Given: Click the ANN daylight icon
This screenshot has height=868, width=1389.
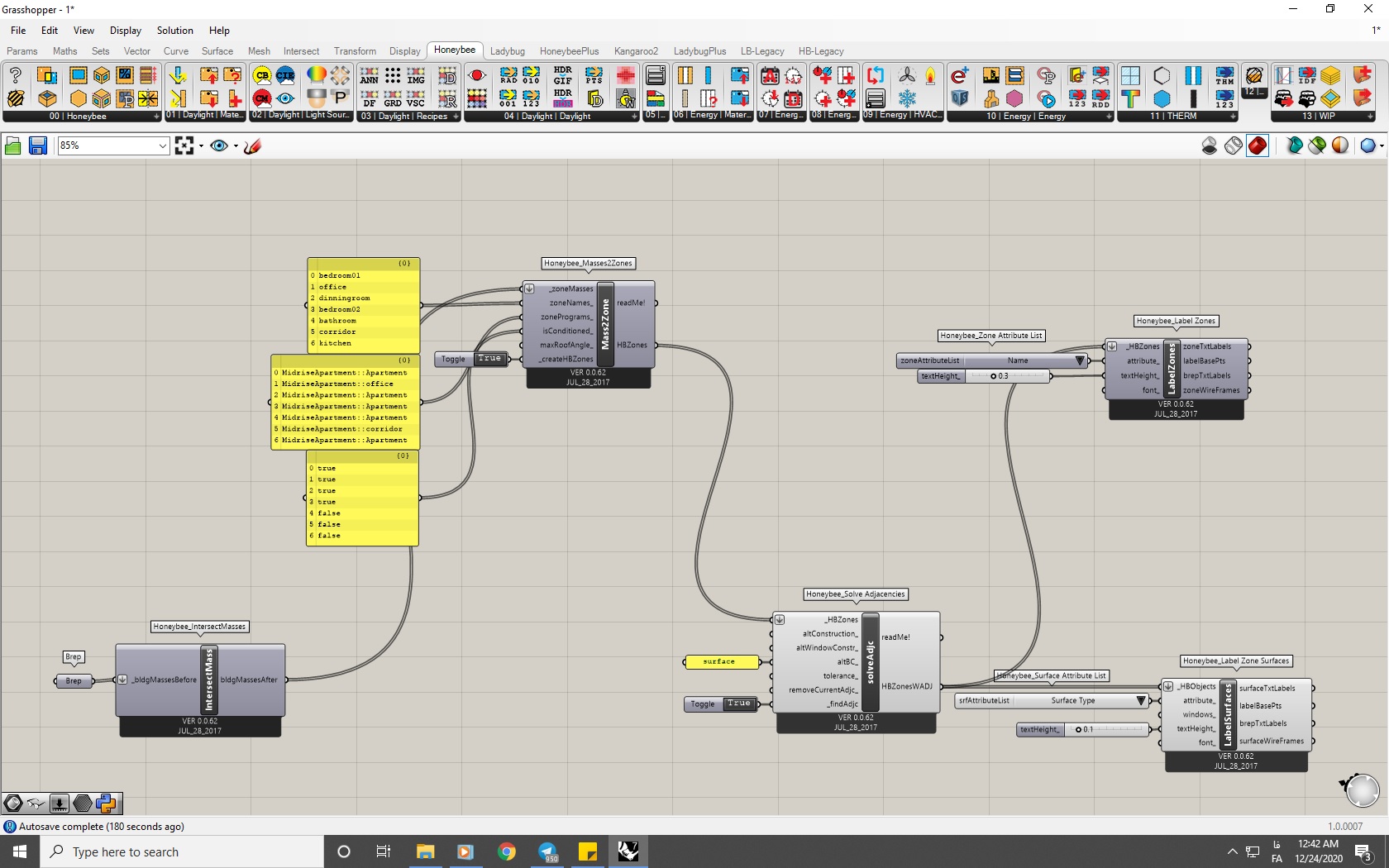Looking at the screenshot, I should click(x=370, y=76).
